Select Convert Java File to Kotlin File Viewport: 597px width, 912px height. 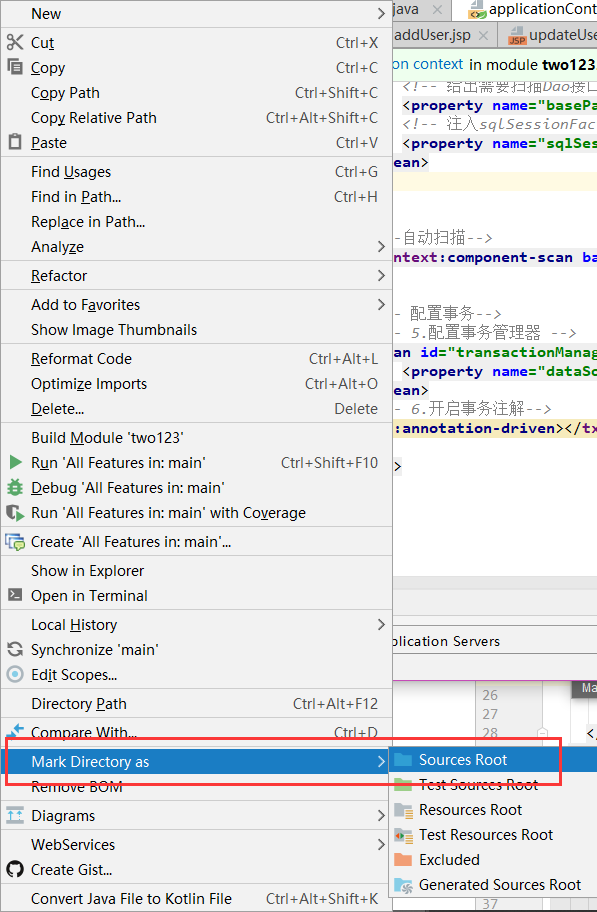196,899
